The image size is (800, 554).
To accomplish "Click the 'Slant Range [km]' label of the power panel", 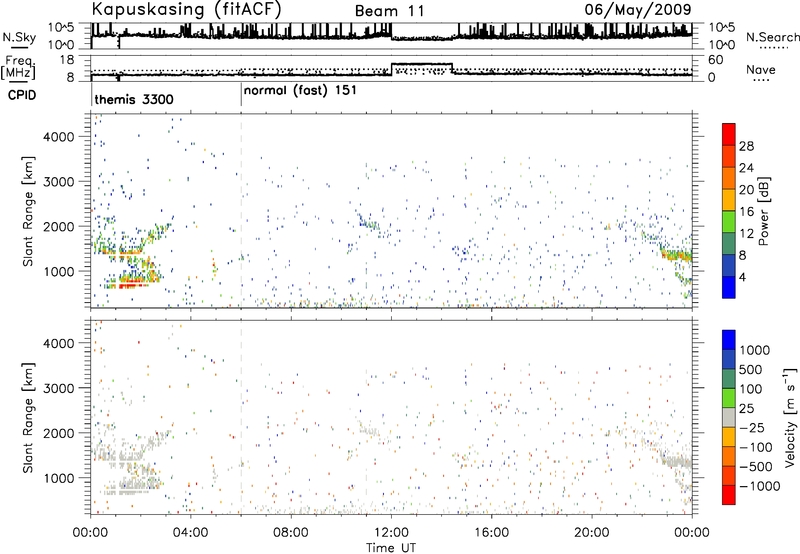I will tap(28, 211).
